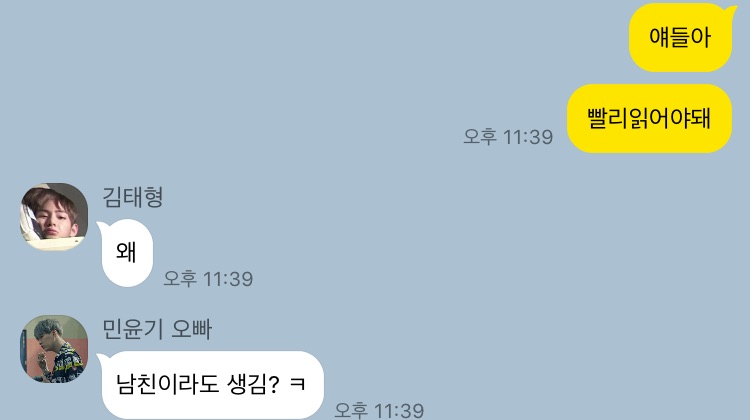Click the 민윤기 오빠 sender name
750x420 pixels.
tap(157, 329)
